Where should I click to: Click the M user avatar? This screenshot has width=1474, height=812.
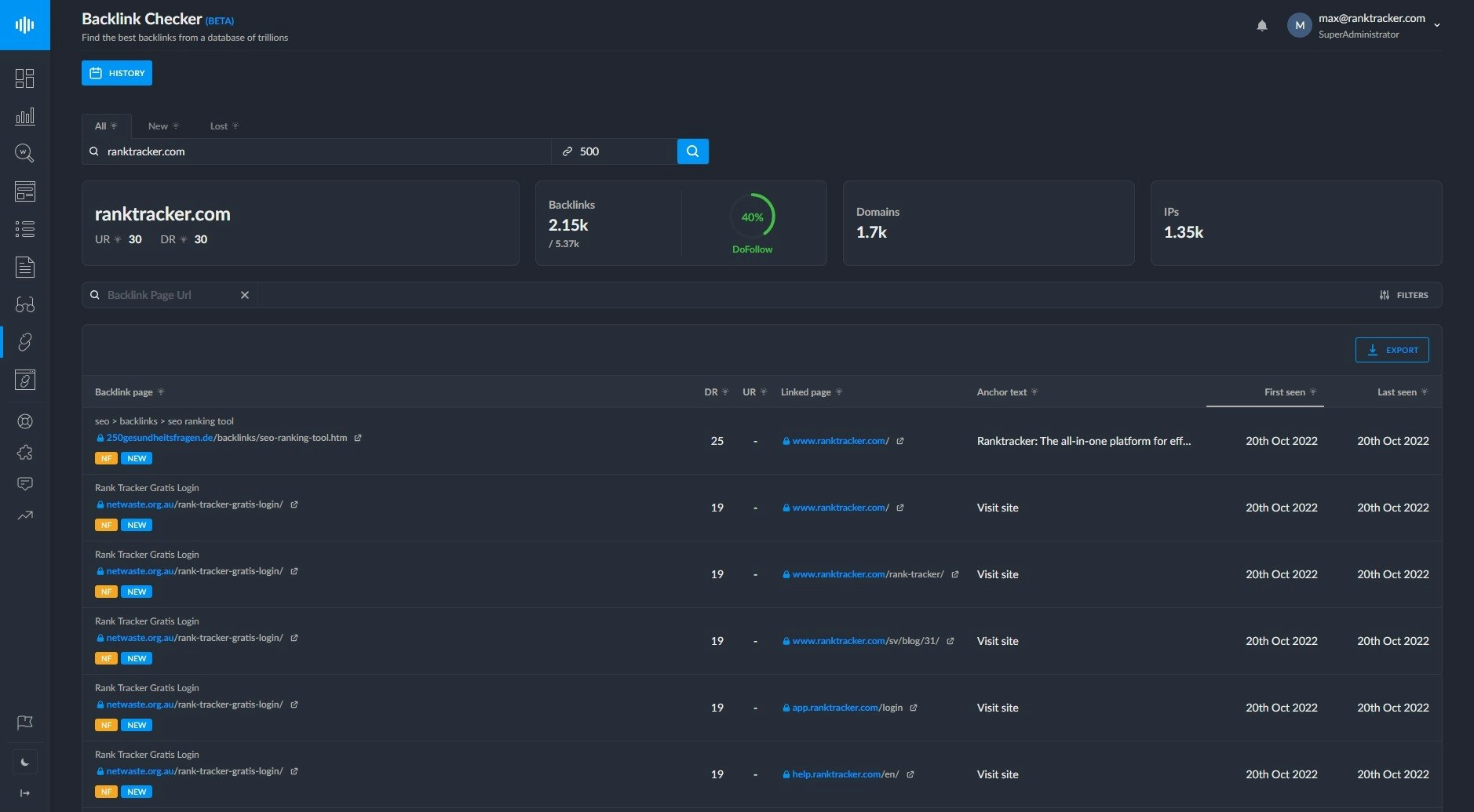[1300, 25]
